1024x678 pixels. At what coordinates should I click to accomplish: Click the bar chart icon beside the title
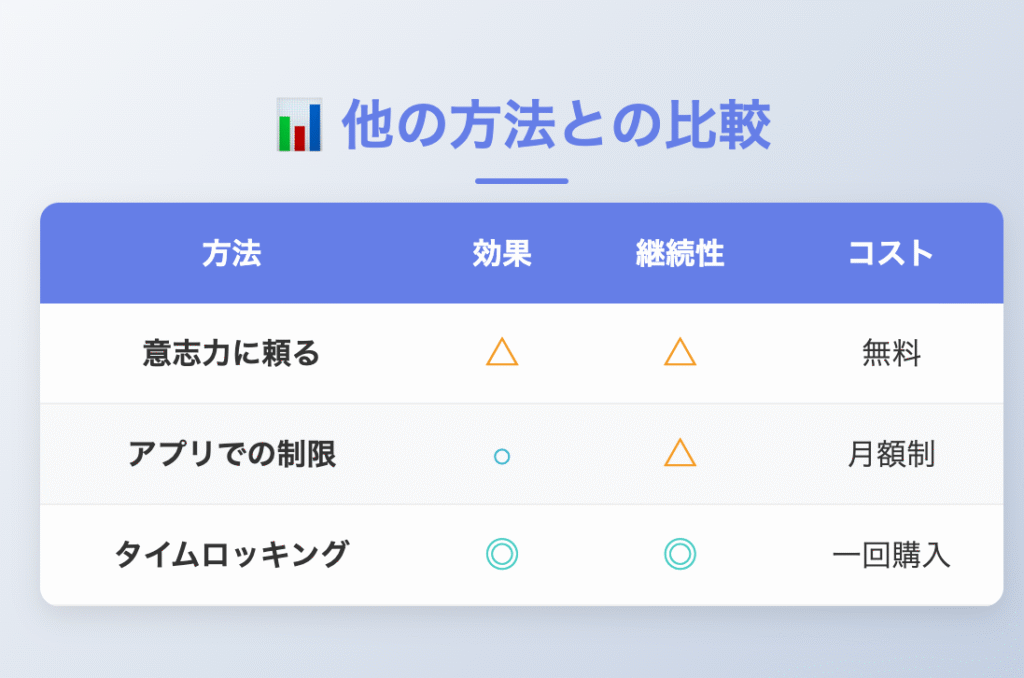[299, 124]
